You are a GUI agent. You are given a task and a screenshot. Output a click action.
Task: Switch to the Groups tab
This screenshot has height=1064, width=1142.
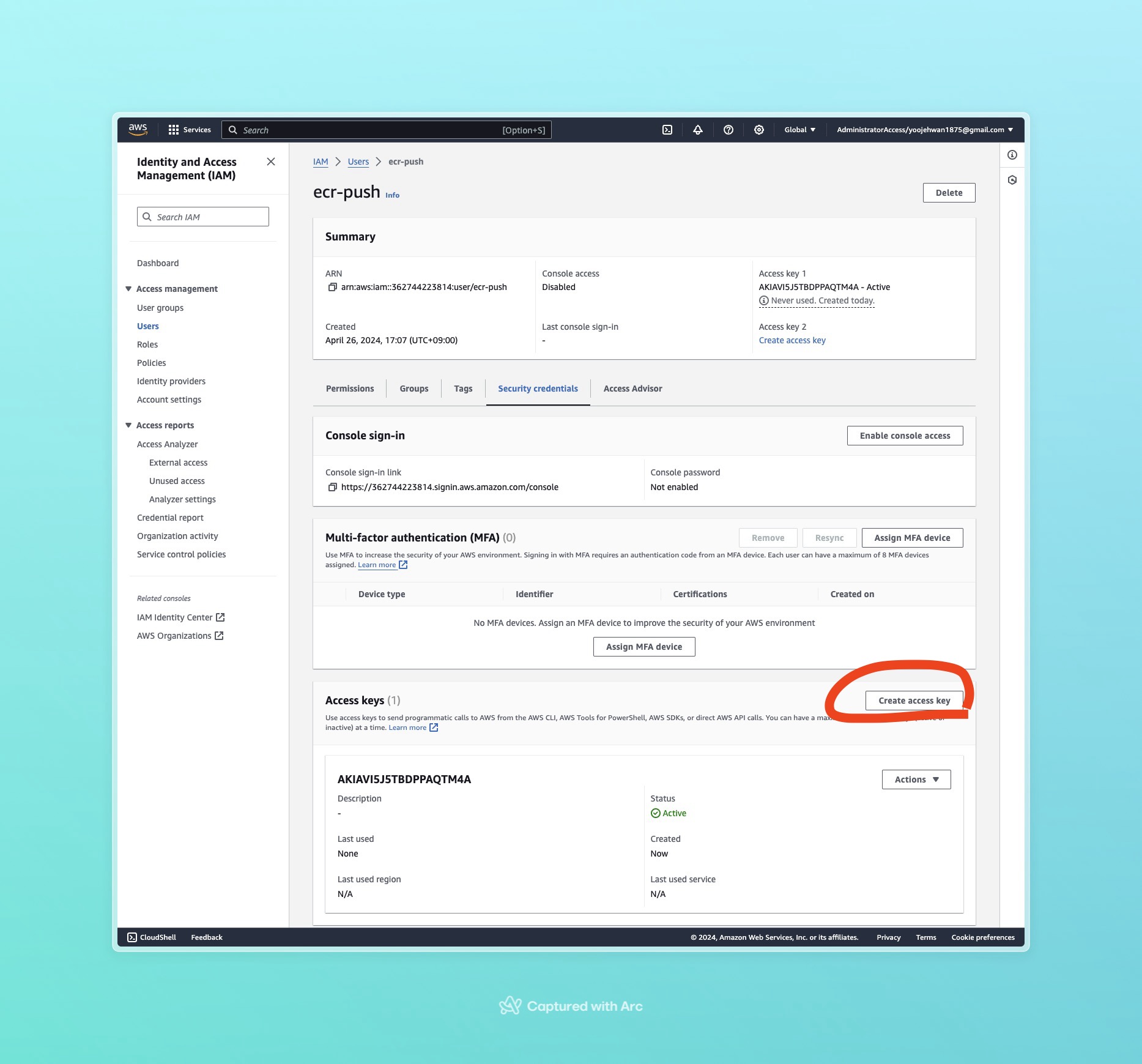click(414, 389)
